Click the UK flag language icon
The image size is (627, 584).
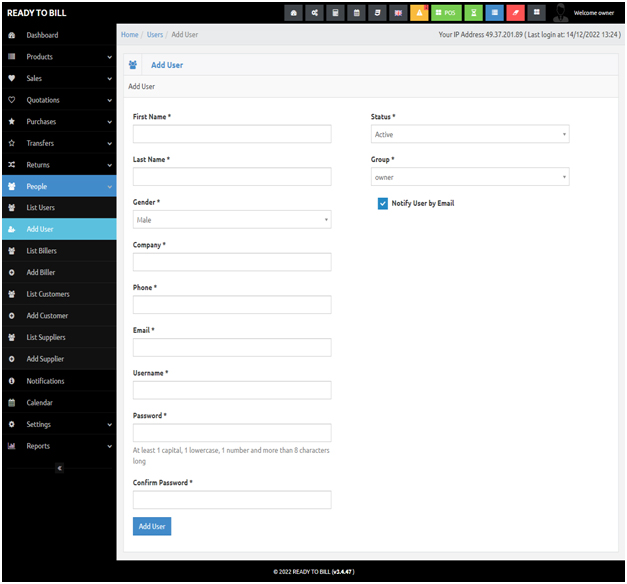398,13
